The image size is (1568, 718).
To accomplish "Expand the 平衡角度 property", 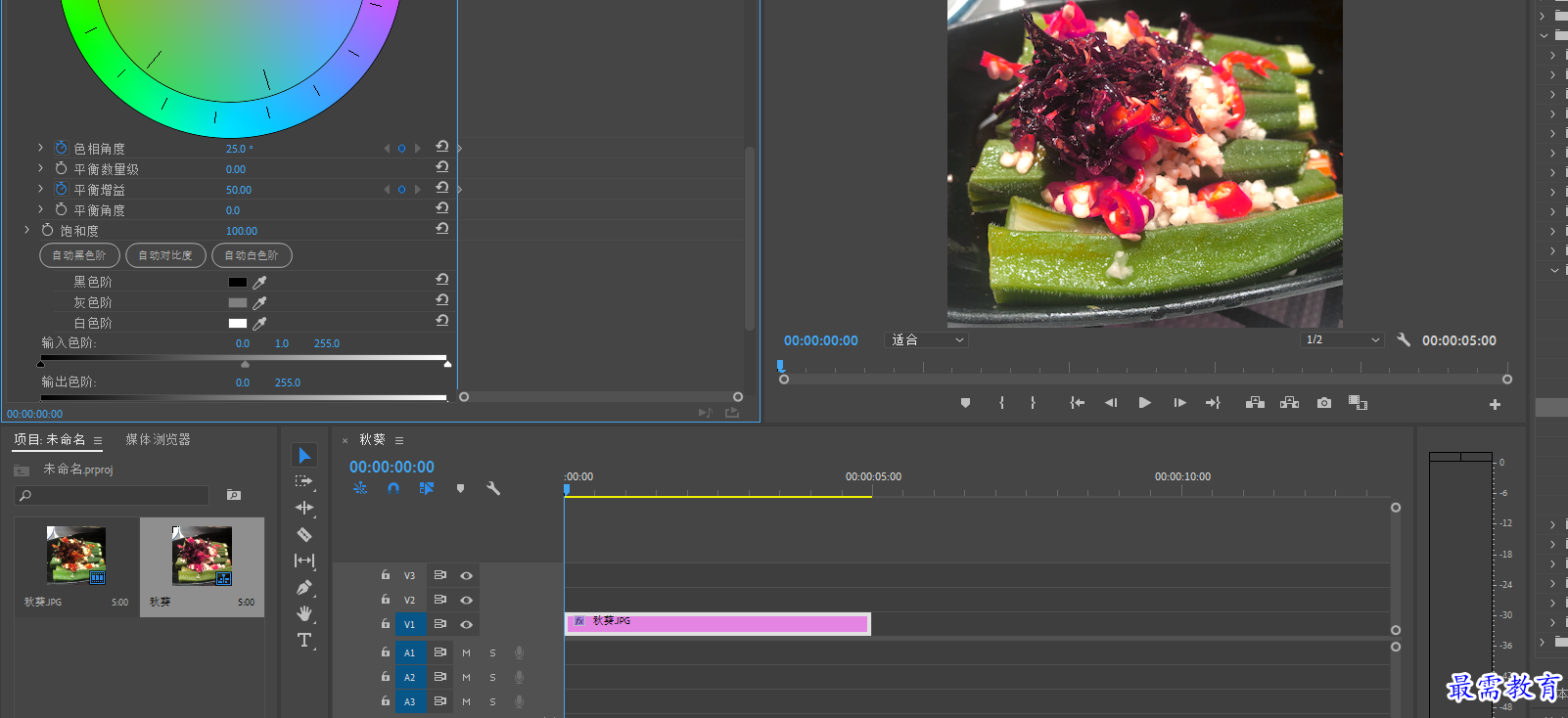I will (x=40, y=209).
